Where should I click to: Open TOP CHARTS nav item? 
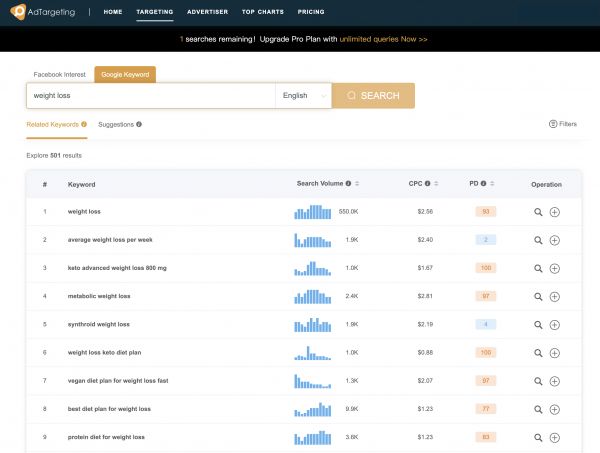263,12
